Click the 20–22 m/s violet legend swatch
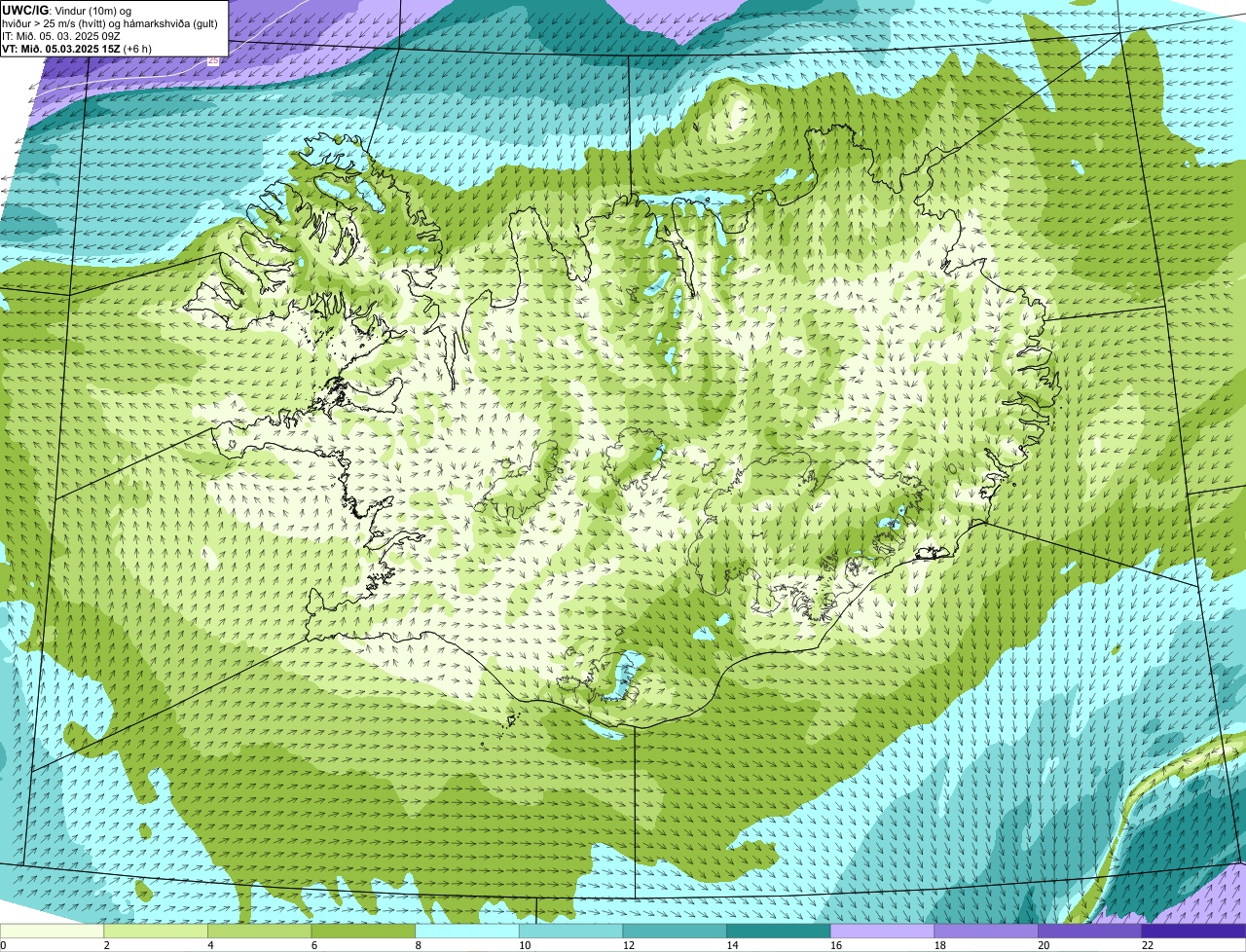The image size is (1246, 952). click(x=1090, y=931)
